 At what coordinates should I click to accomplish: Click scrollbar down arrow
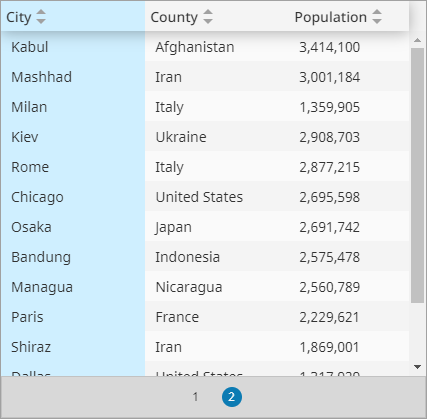pyautogui.click(x=417, y=367)
